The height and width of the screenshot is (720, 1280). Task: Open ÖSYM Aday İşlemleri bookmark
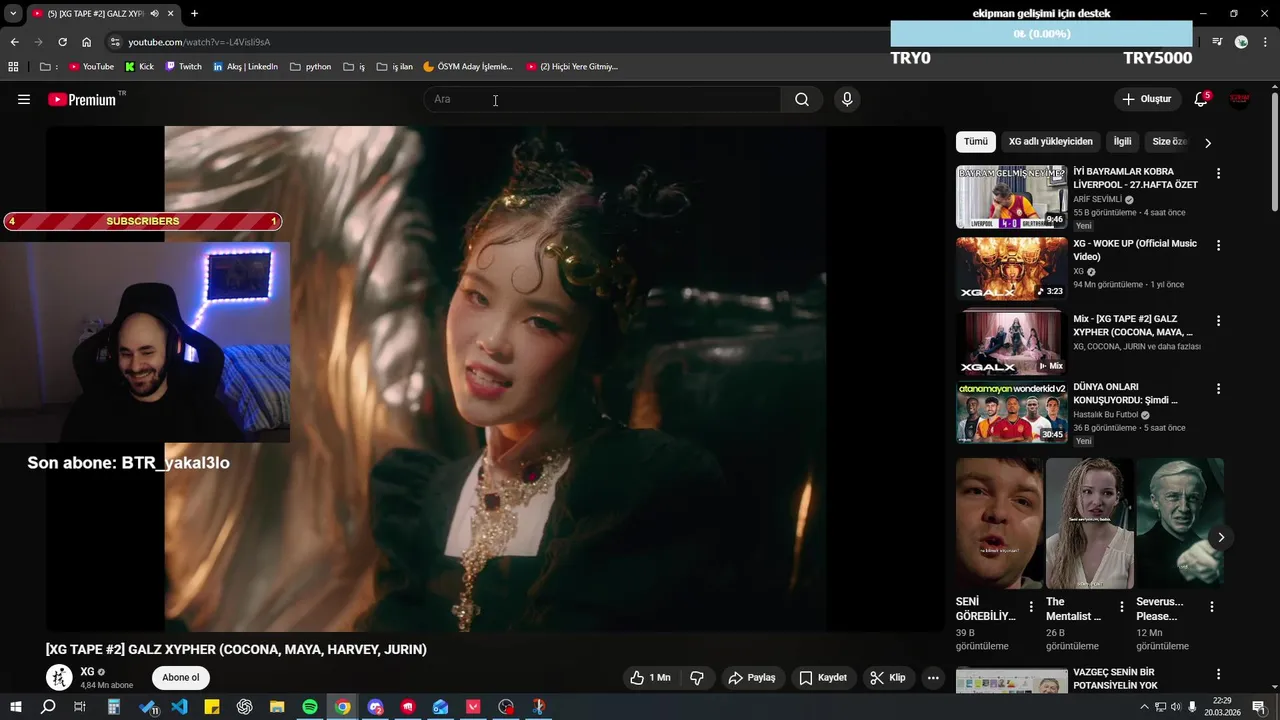pyautogui.click(x=468, y=67)
